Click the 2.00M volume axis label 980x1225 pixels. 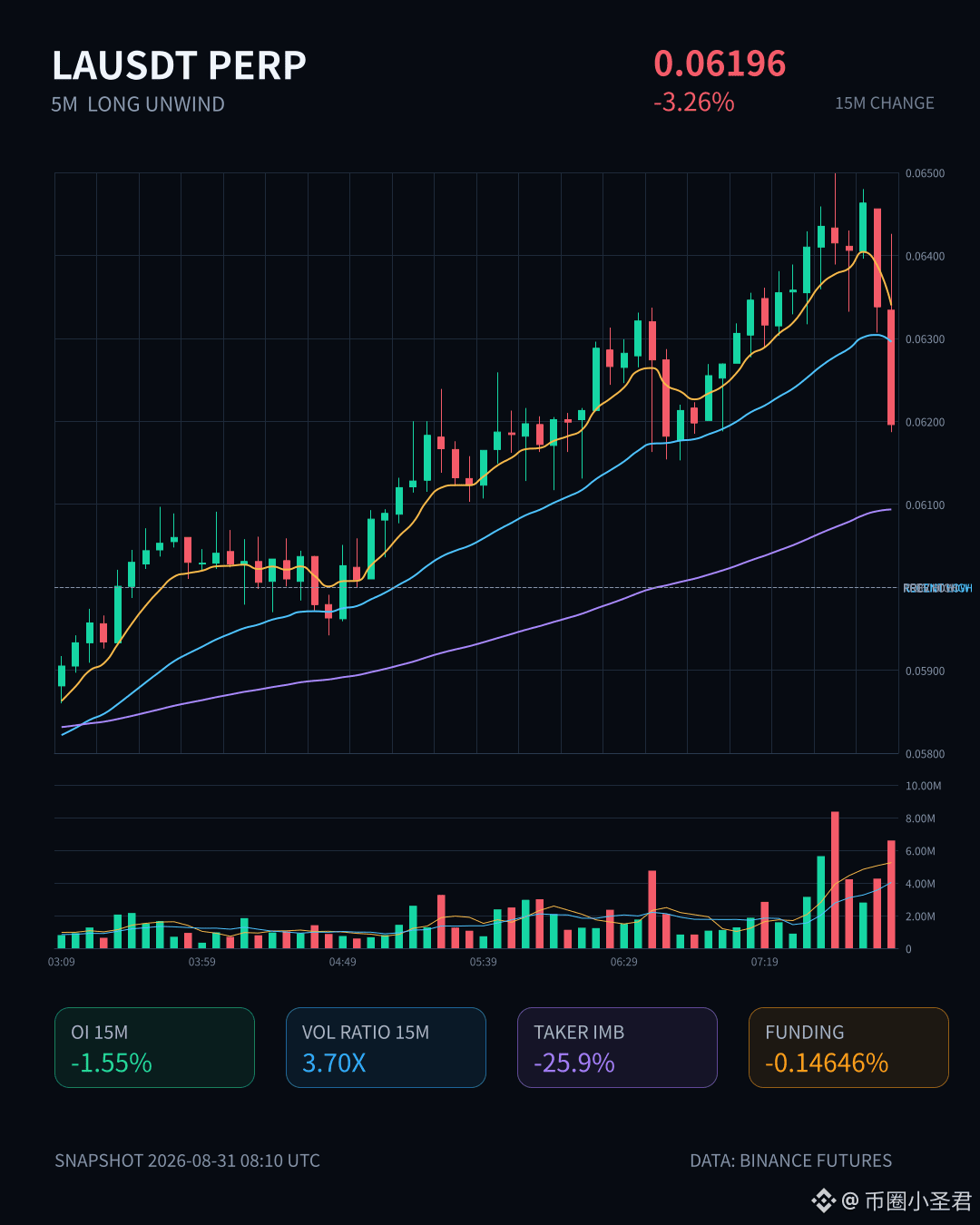click(920, 916)
